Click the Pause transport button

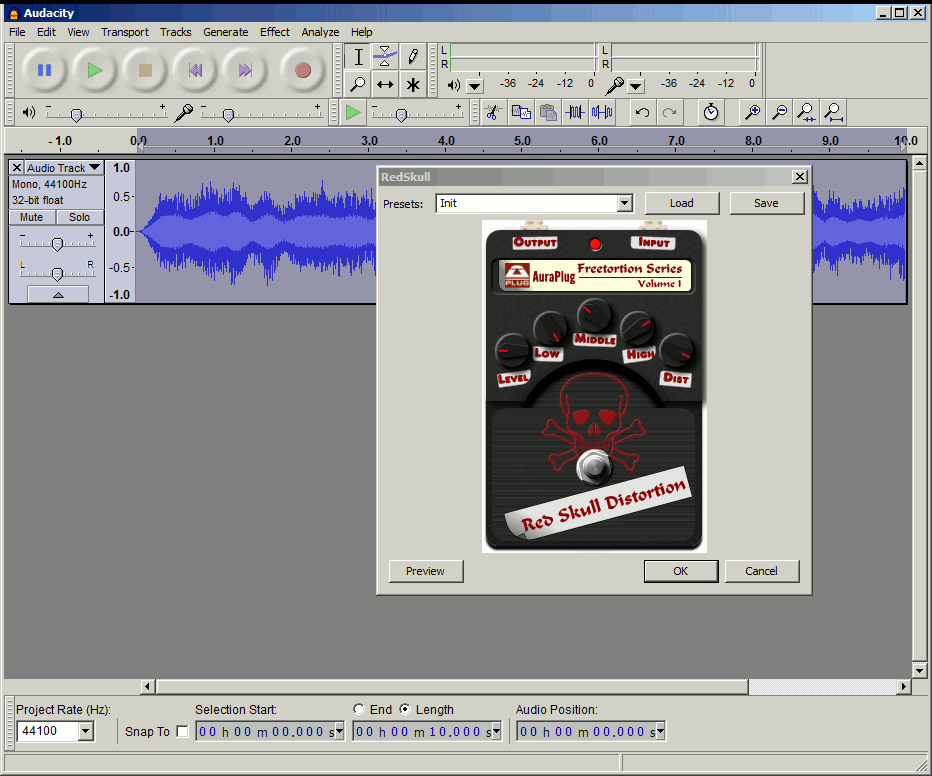(45, 70)
